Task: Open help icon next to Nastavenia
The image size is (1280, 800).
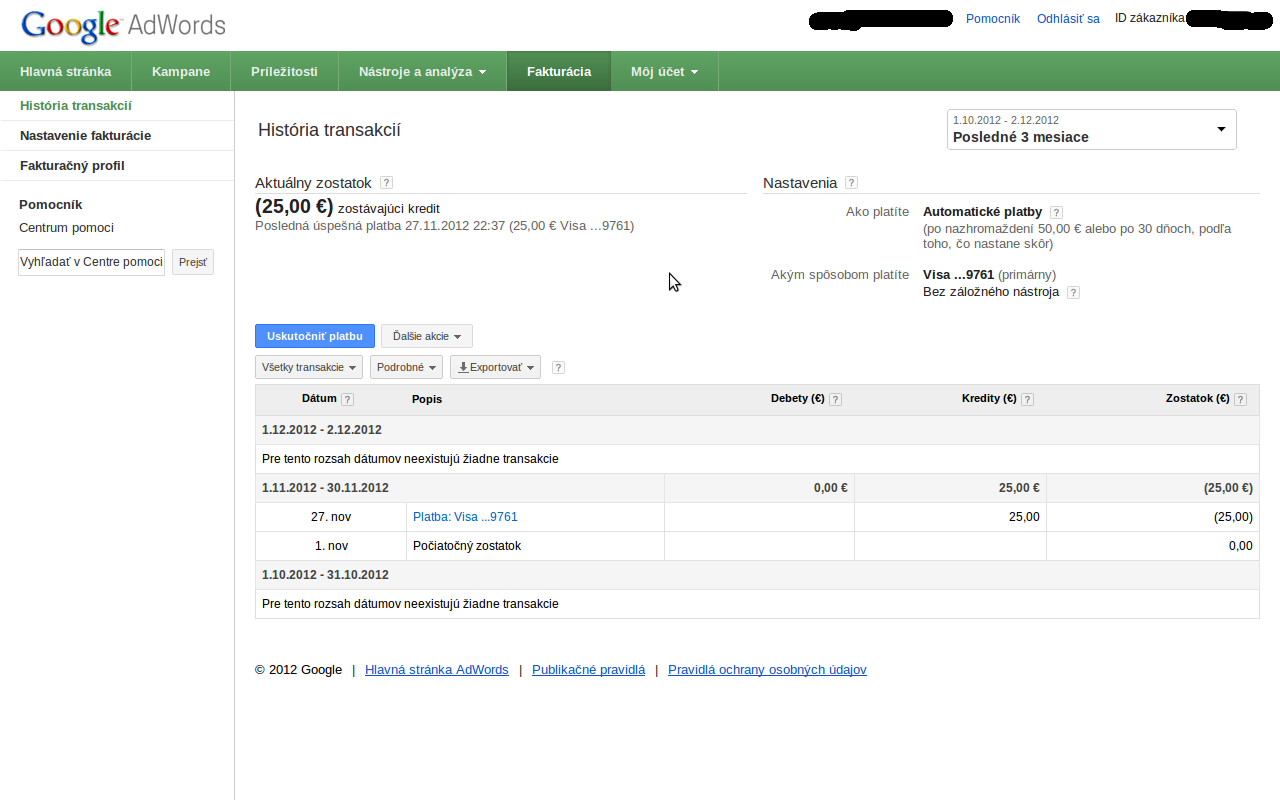Action: 851,183
